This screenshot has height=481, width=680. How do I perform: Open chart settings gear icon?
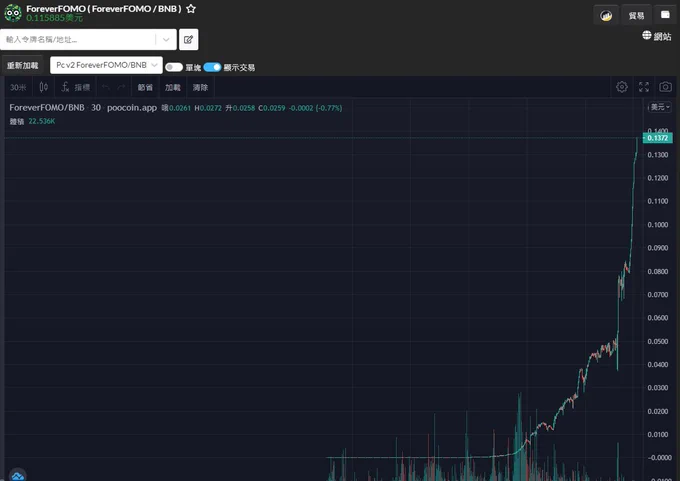coord(621,87)
